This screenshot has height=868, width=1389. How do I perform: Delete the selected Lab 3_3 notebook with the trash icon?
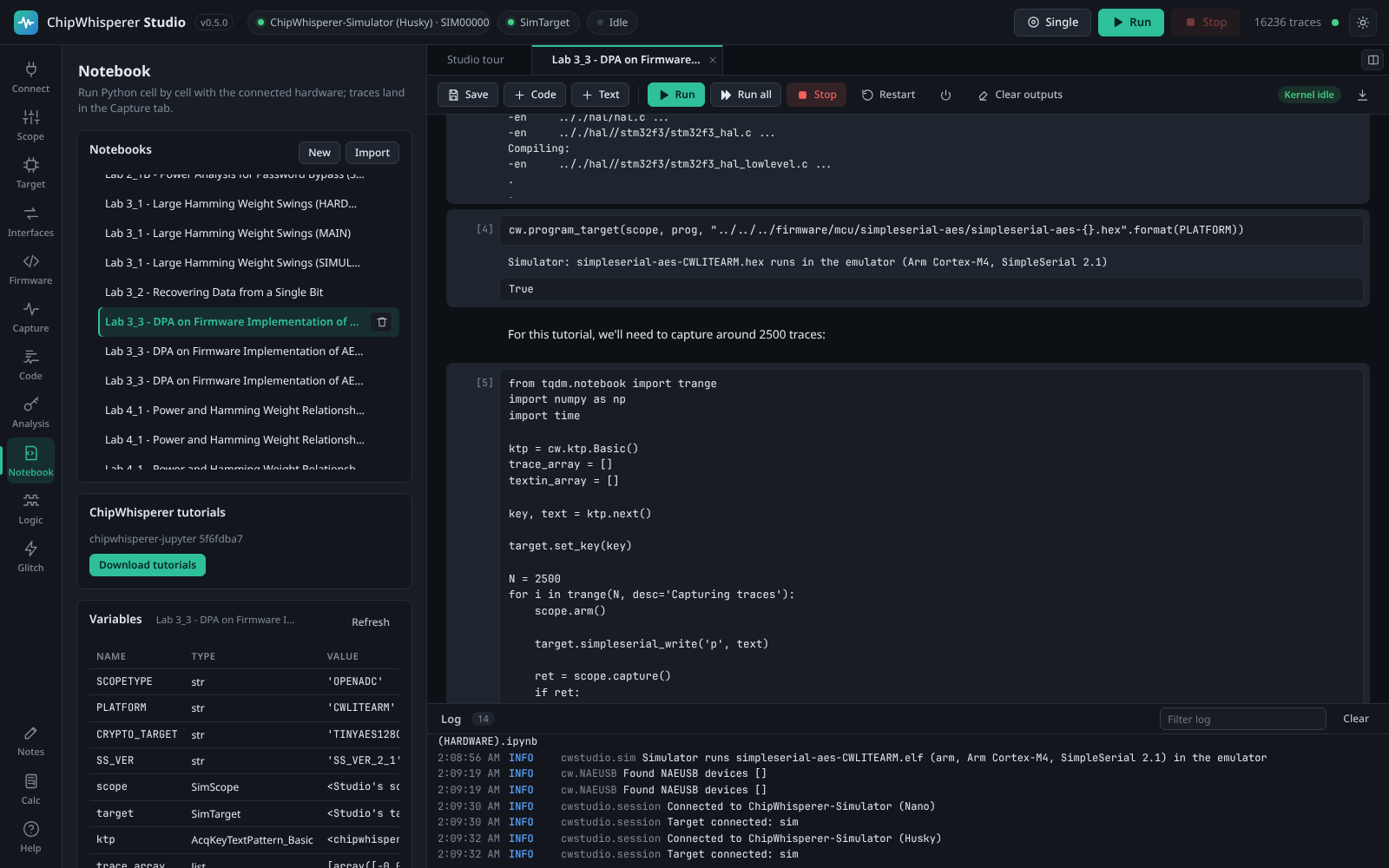tap(381, 322)
